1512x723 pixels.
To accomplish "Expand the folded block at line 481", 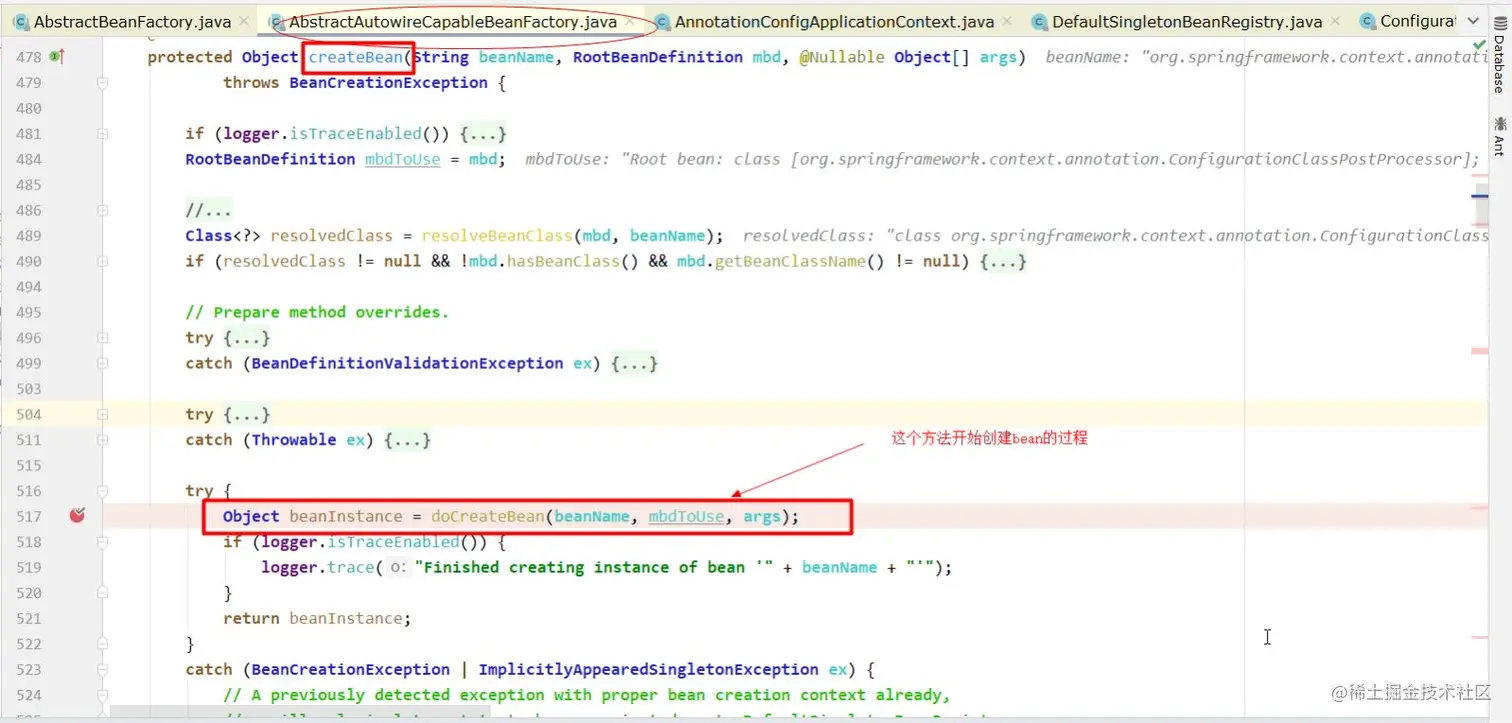I will coord(102,133).
